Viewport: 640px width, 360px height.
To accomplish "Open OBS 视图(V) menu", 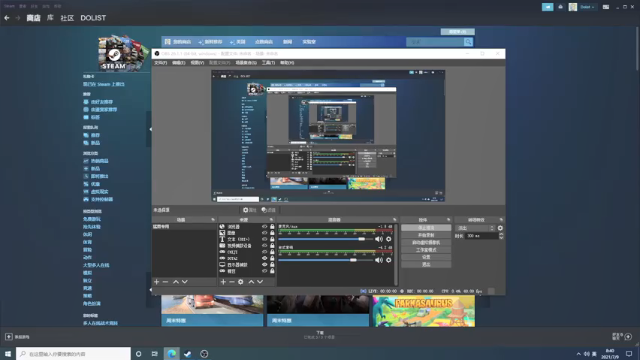I will click(x=197, y=63).
